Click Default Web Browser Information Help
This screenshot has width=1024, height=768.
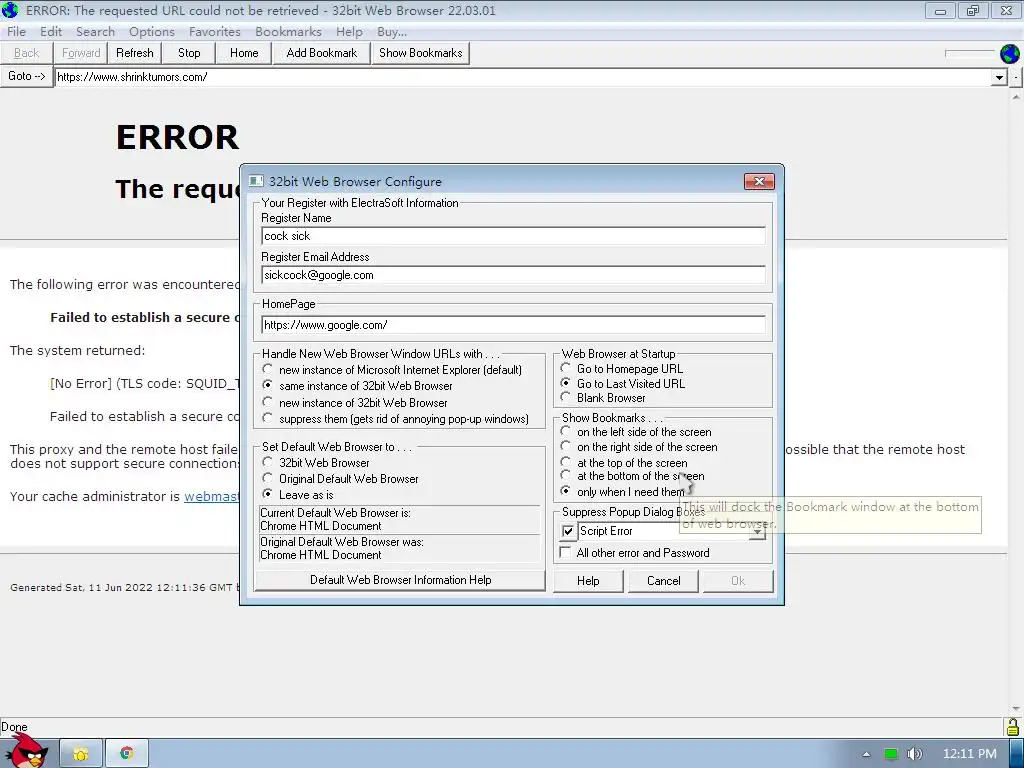point(400,580)
